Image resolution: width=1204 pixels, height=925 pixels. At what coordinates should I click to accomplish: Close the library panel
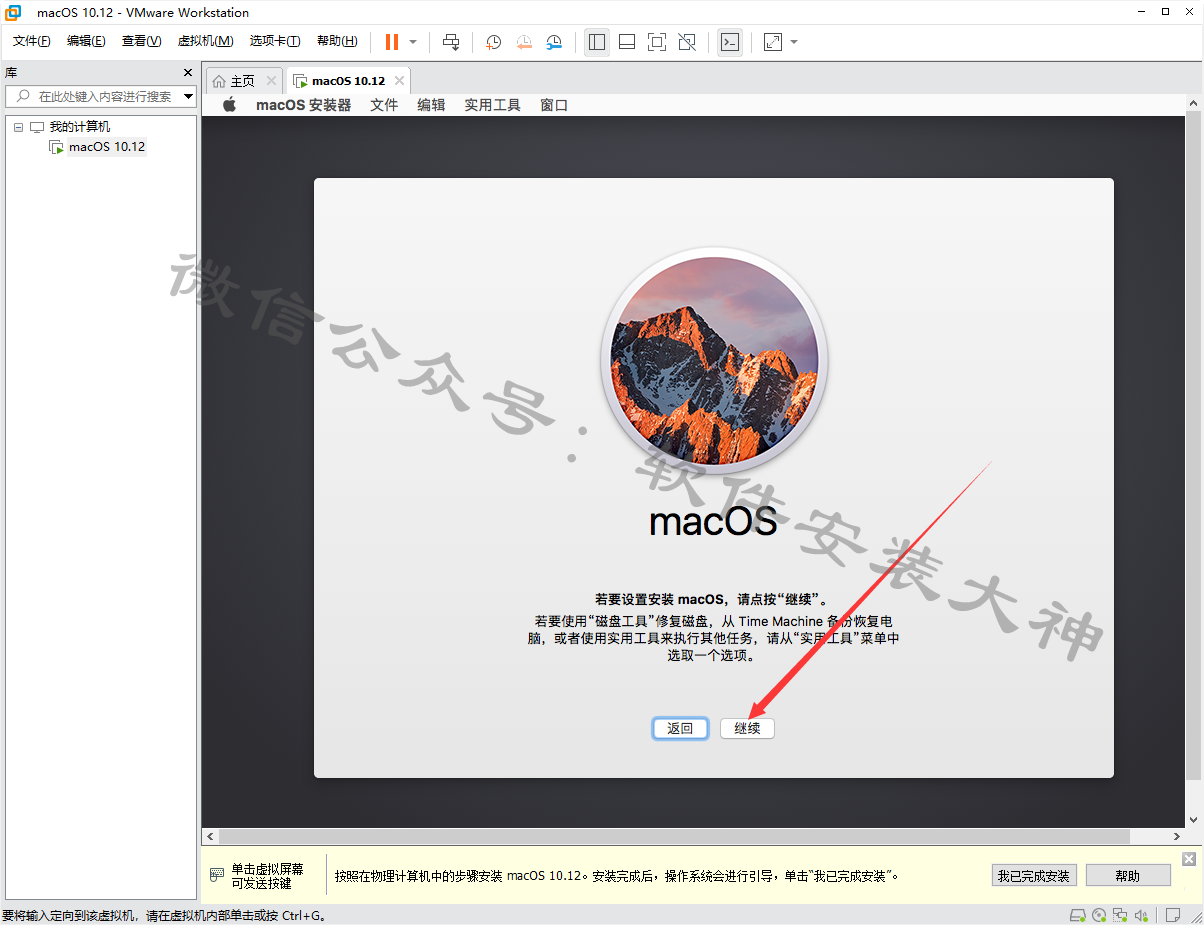(x=188, y=72)
